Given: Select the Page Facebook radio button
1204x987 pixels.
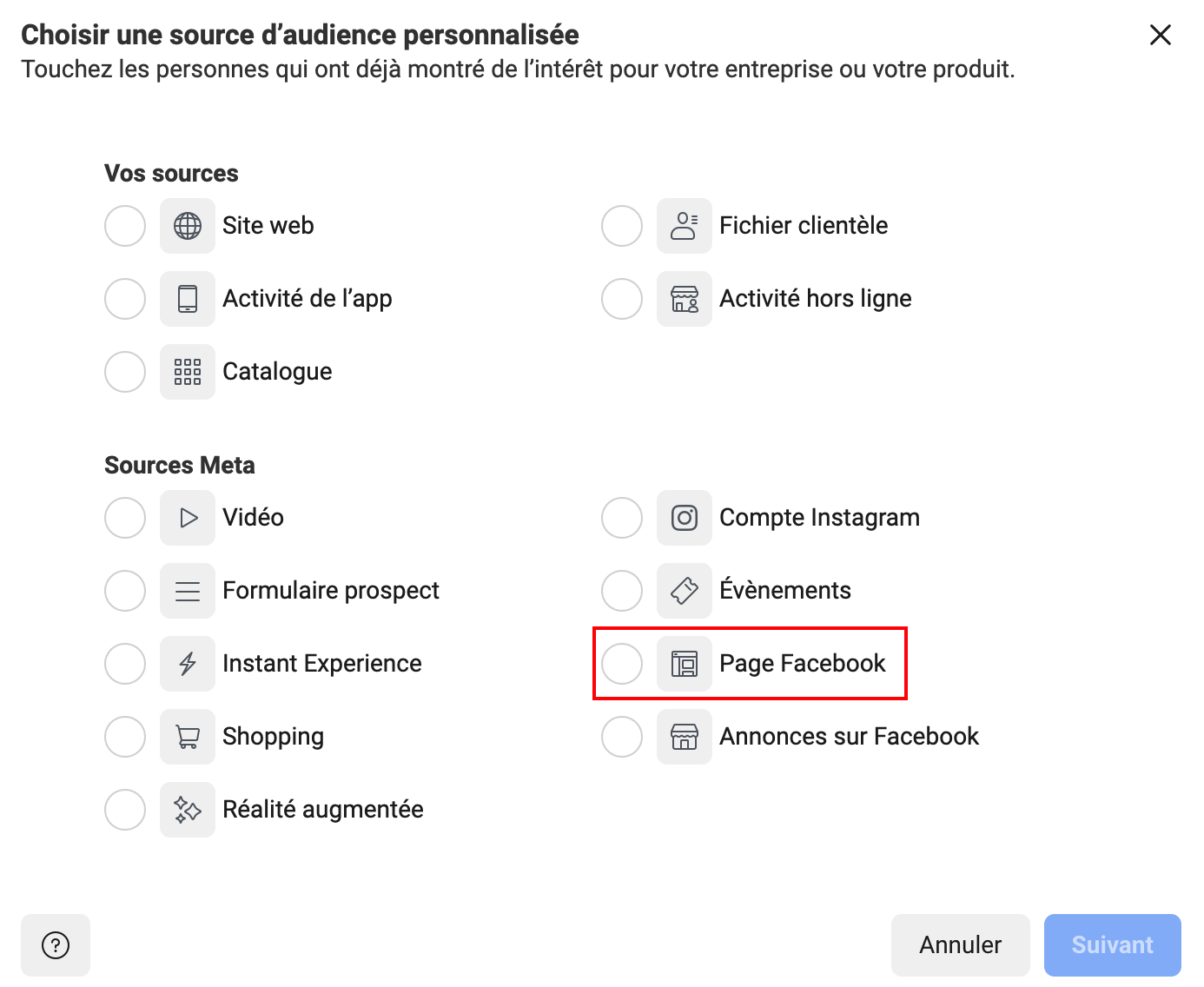Looking at the screenshot, I should pyautogui.click(x=622, y=664).
